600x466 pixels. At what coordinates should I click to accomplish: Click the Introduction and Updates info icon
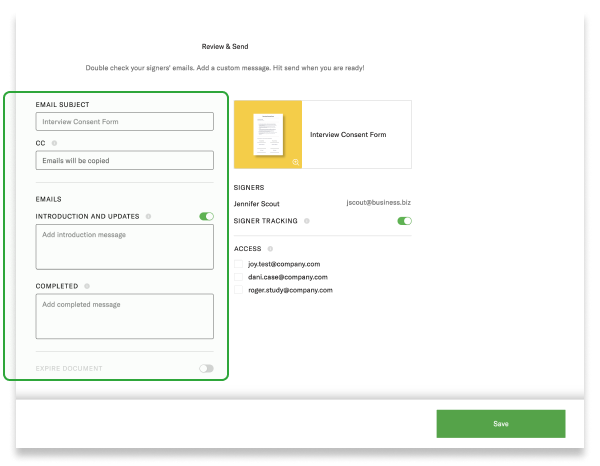coord(148,217)
